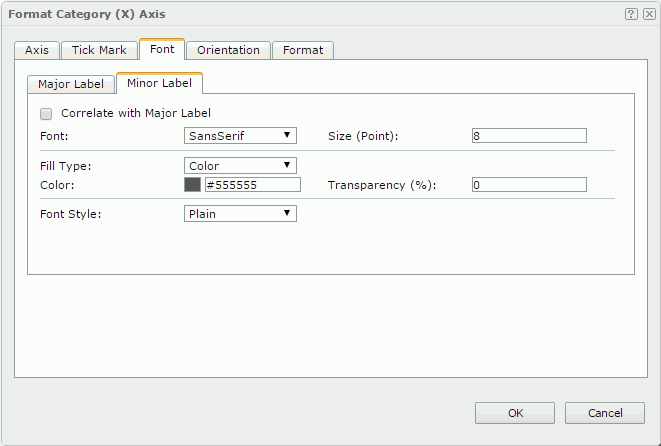Click the Transparency (%) input field

[529, 185]
